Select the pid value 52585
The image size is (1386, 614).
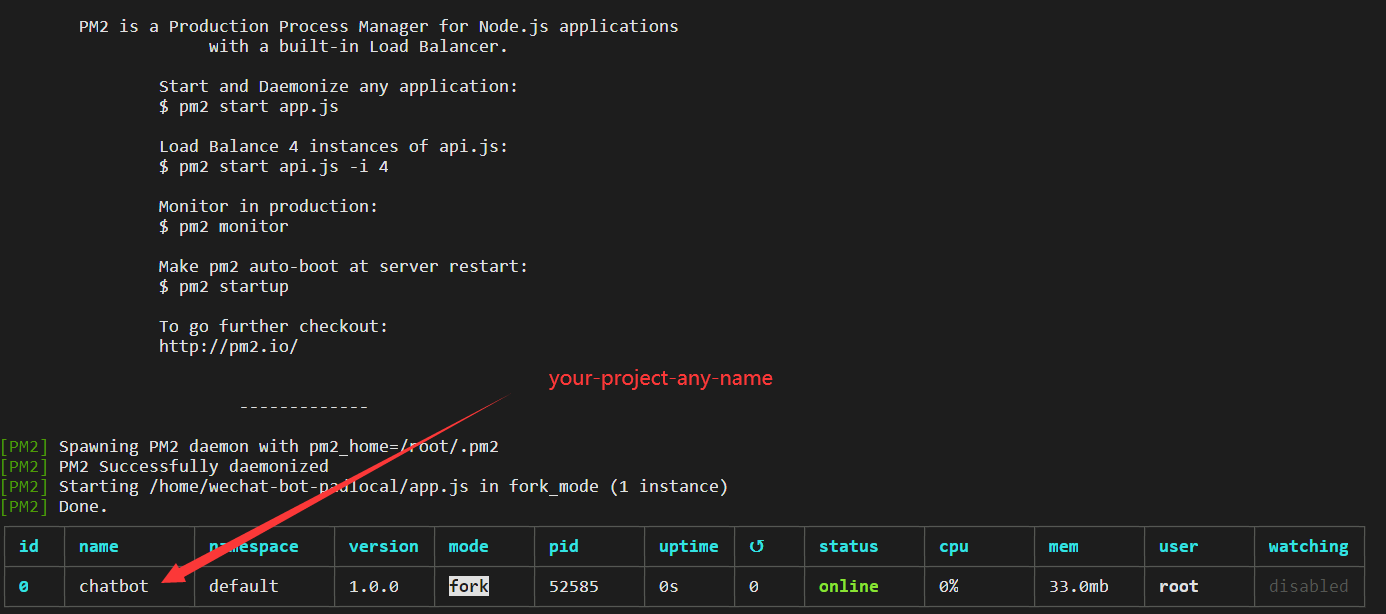tap(573, 586)
